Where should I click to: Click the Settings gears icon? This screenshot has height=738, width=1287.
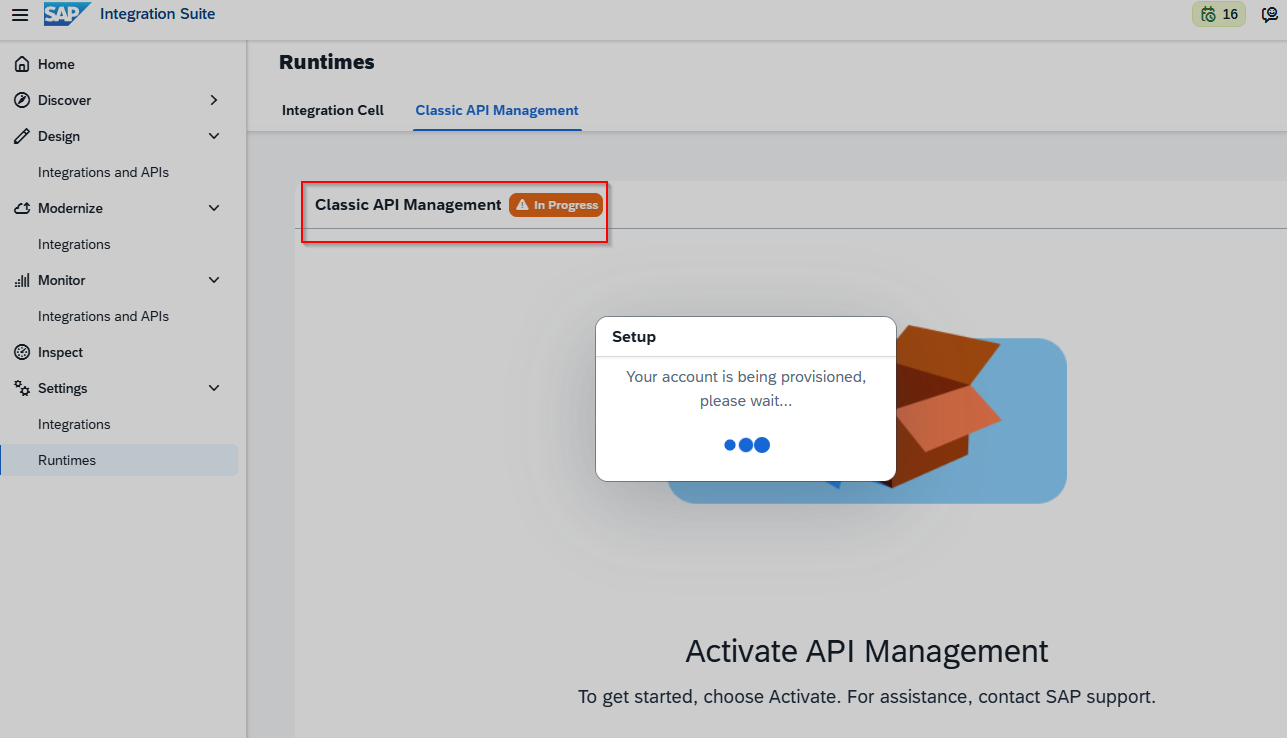click(22, 388)
